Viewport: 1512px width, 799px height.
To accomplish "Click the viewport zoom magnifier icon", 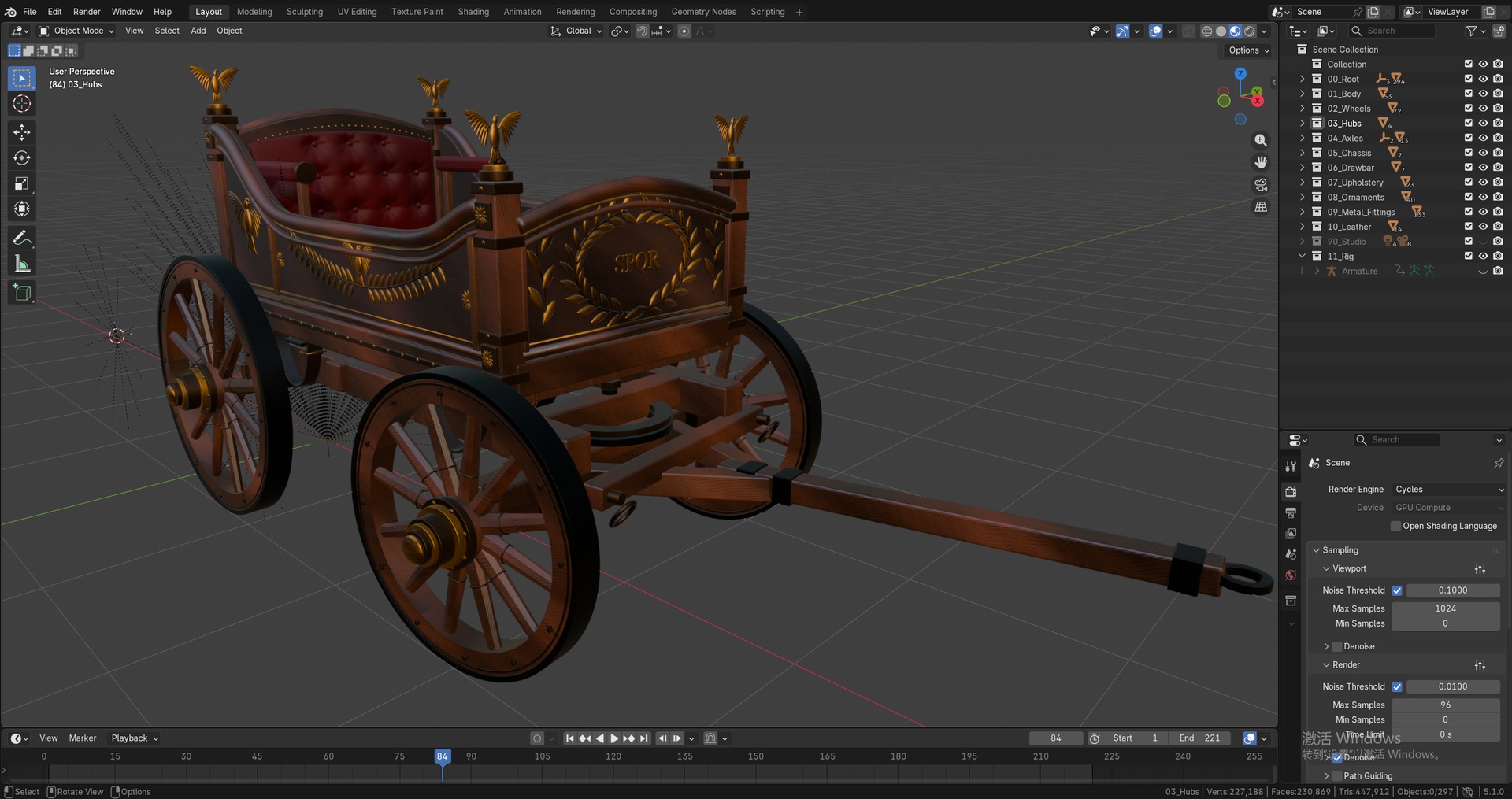I will [1261, 140].
